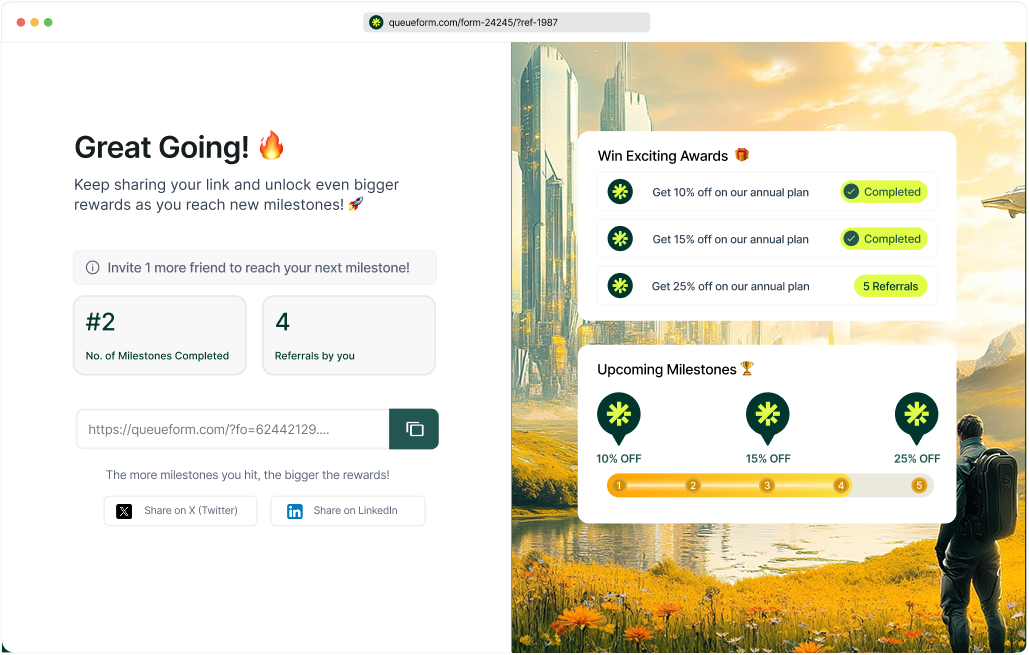Click the 5 Referrals badge on the 25% award

coord(890,286)
